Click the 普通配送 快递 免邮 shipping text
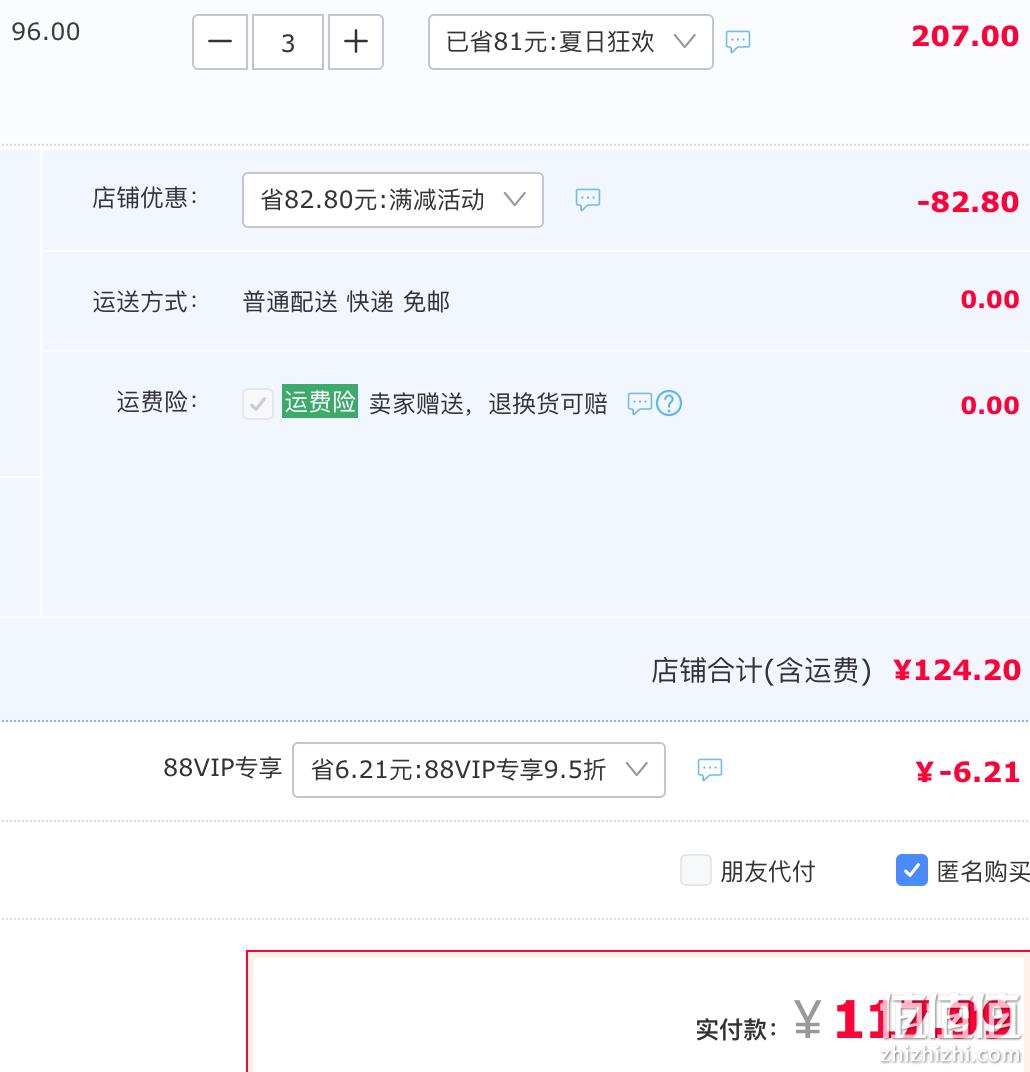 (x=347, y=302)
